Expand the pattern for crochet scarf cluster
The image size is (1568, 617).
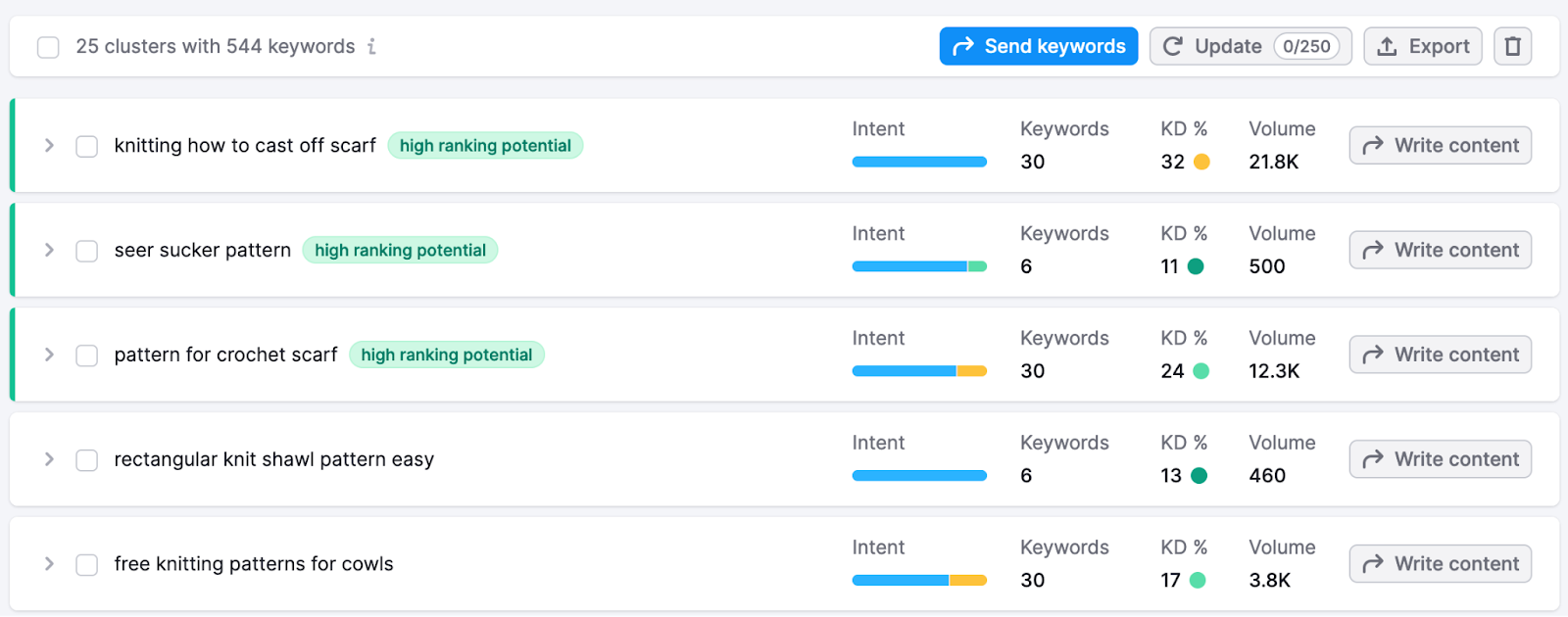point(49,355)
